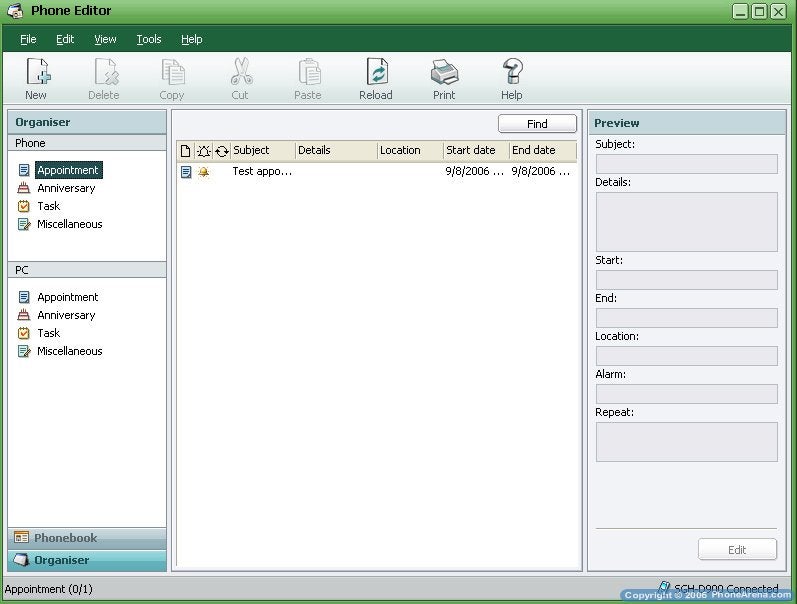797x604 pixels.
Task: Open the Help menu
Action: pyautogui.click(x=192, y=39)
